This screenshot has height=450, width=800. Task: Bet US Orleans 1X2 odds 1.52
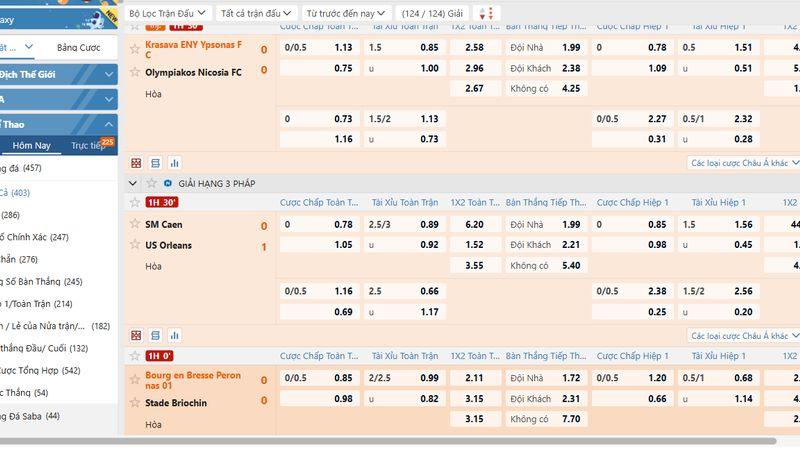474,245
